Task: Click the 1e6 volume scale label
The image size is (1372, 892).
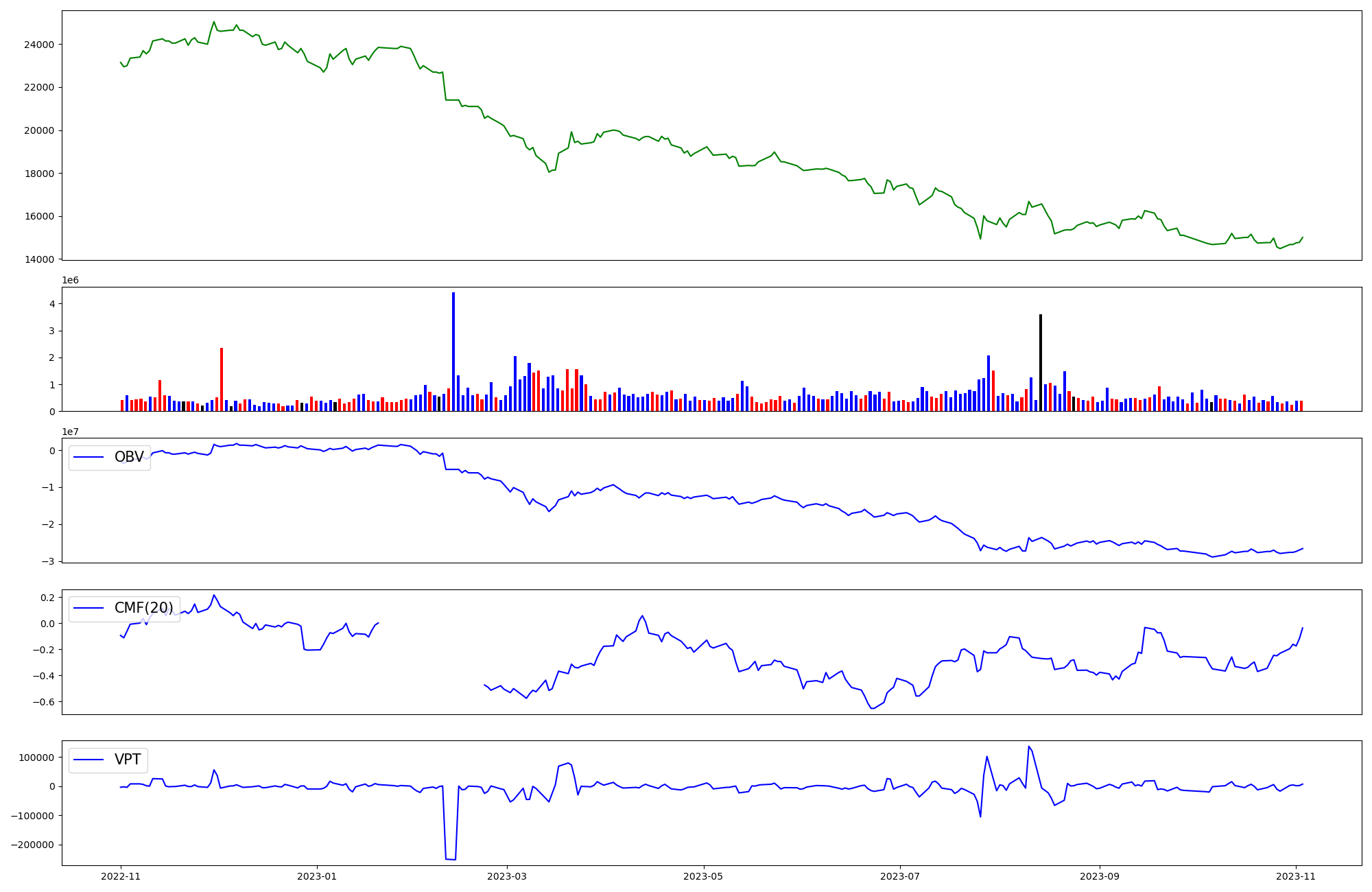Action: (x=70, y=280)
